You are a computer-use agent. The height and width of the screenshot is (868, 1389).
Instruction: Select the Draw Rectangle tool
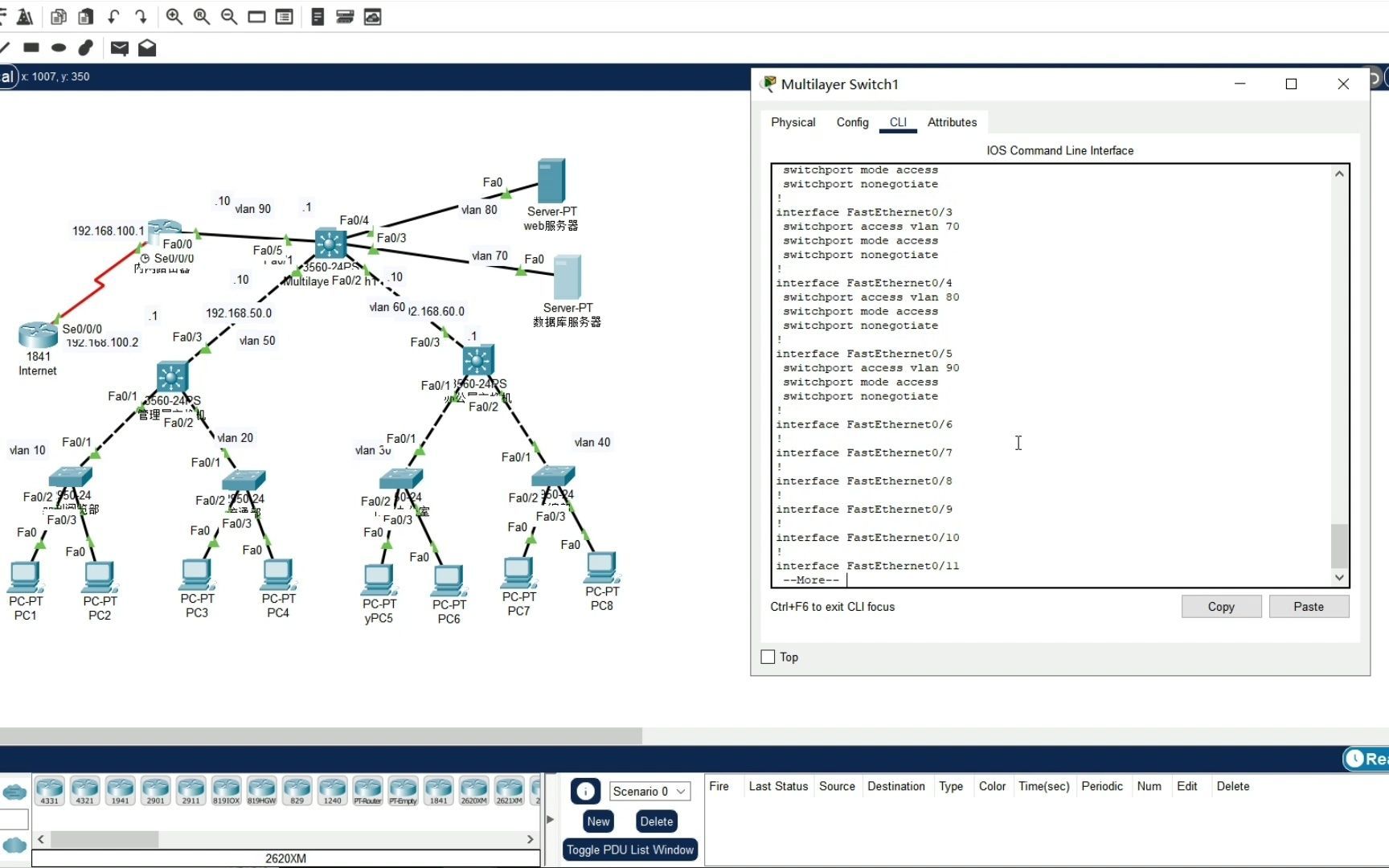[x=31, y=47]
